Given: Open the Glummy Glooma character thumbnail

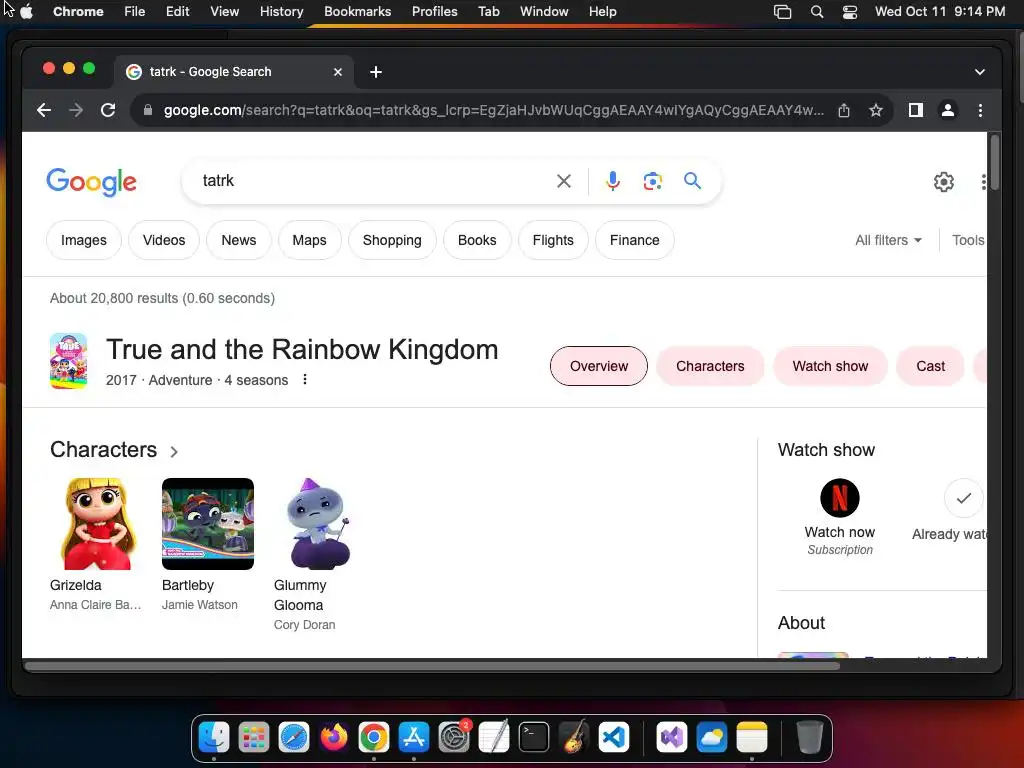Looking at the screenshot, I should 319,524.
